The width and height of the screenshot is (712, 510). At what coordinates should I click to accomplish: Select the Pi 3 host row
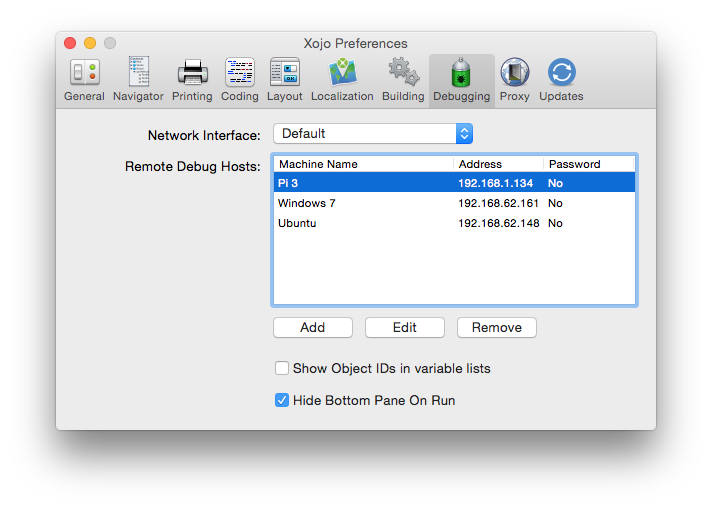(454, 183)
